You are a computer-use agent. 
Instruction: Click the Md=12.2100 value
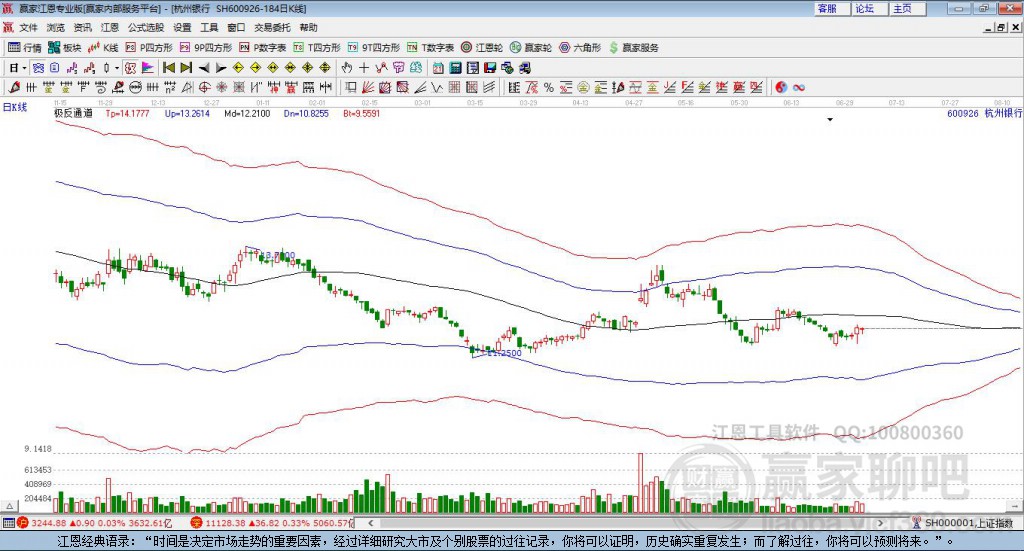[247, 114]
